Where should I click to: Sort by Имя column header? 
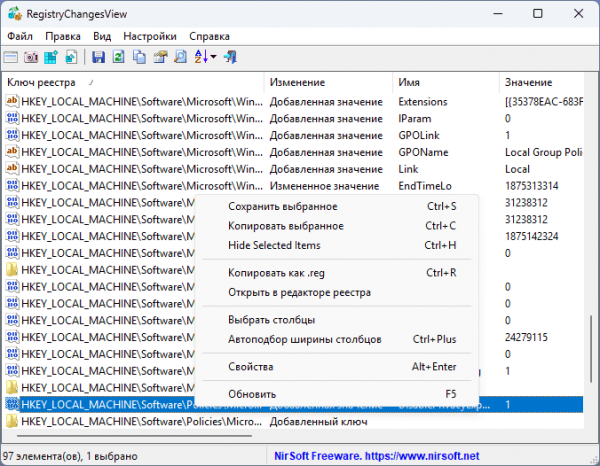click(x=446, y=82)
